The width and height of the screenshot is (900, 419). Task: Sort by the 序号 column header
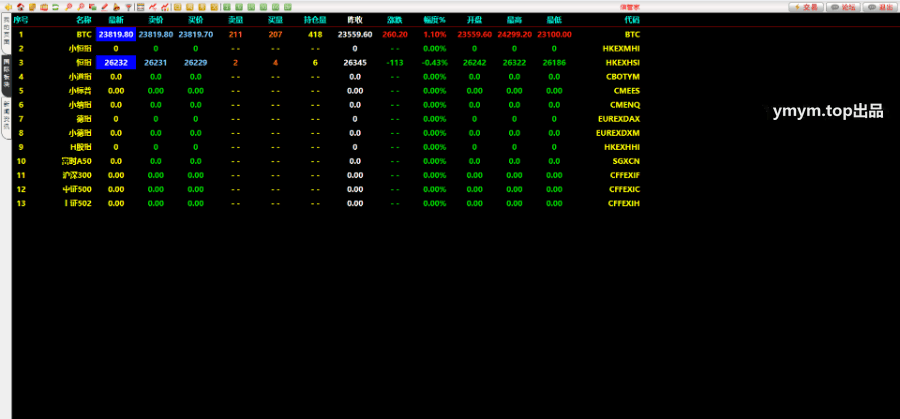[x=21, y=20]
